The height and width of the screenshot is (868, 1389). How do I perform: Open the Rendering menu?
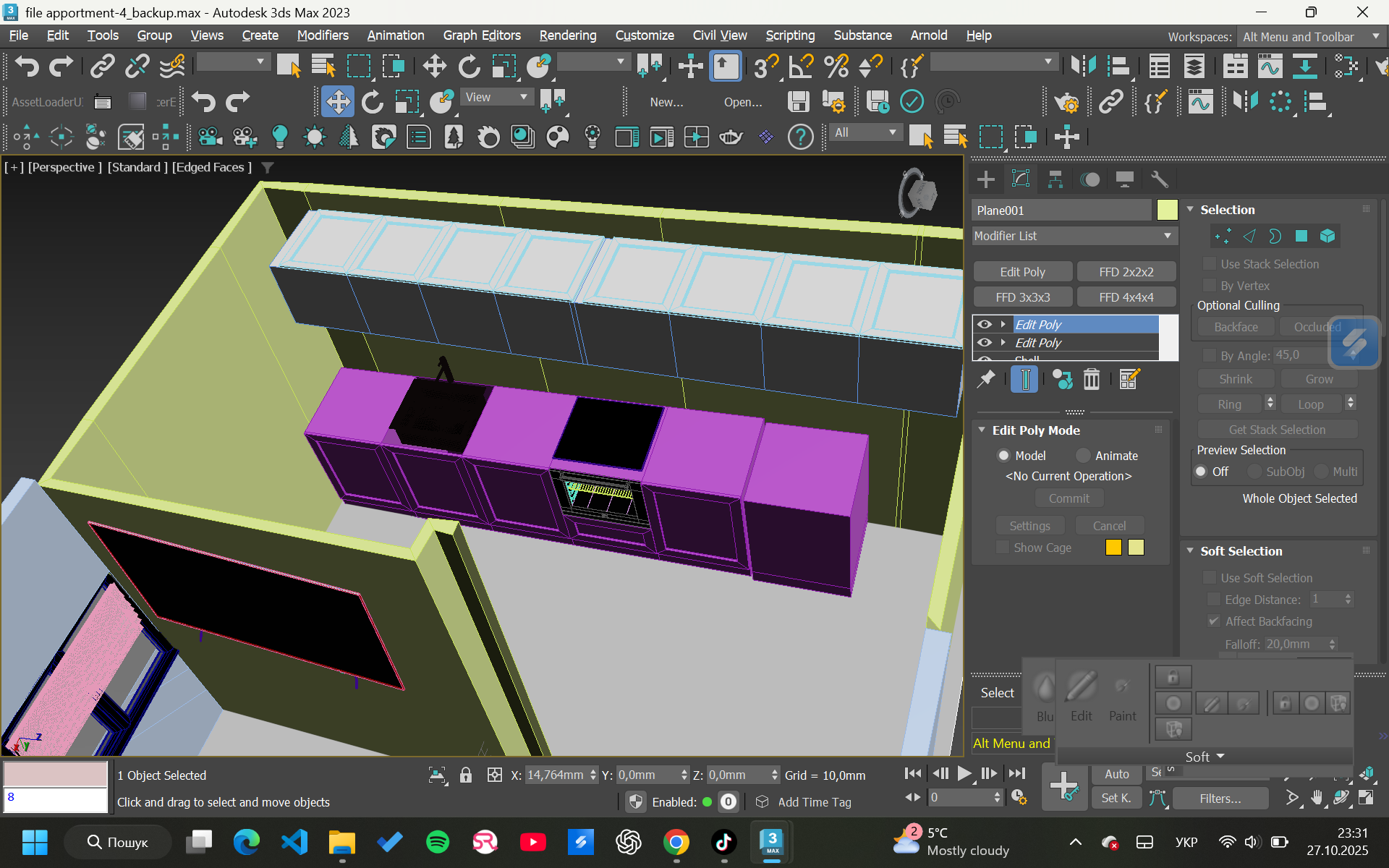pos(568,35)
